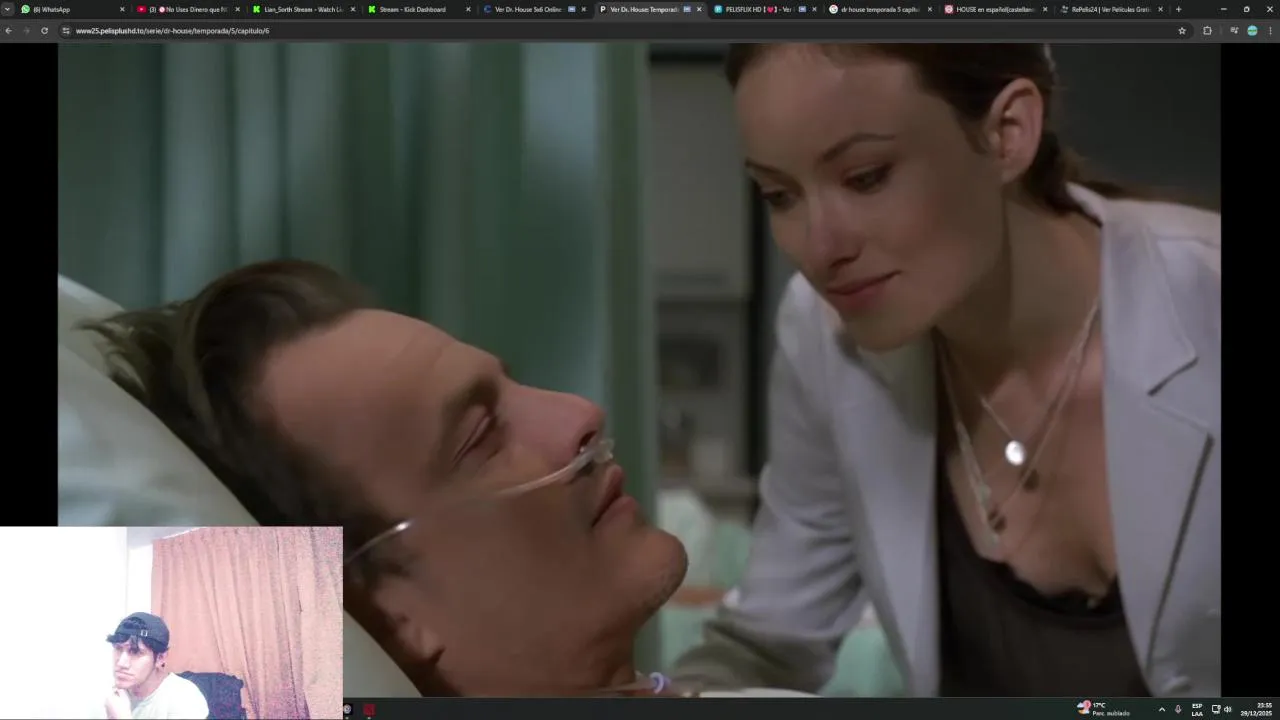Image resolution: width=1280 pixels, height=720 pixels.
Task: Show hidden system tray icons
Action: pyautogui.click(x=1161, y=709)
